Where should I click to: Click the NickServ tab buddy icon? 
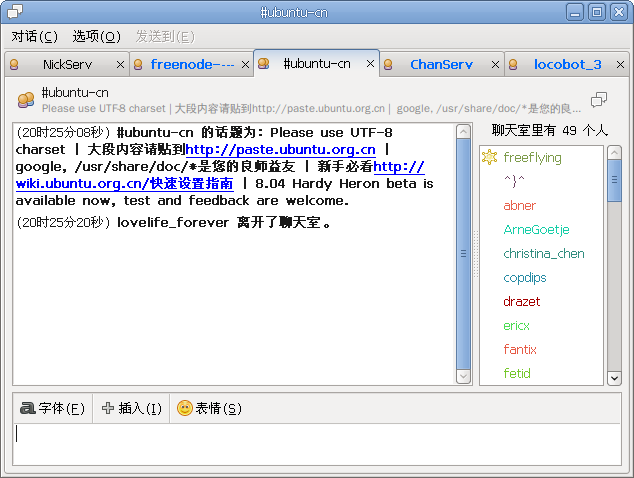click(14, 65)
